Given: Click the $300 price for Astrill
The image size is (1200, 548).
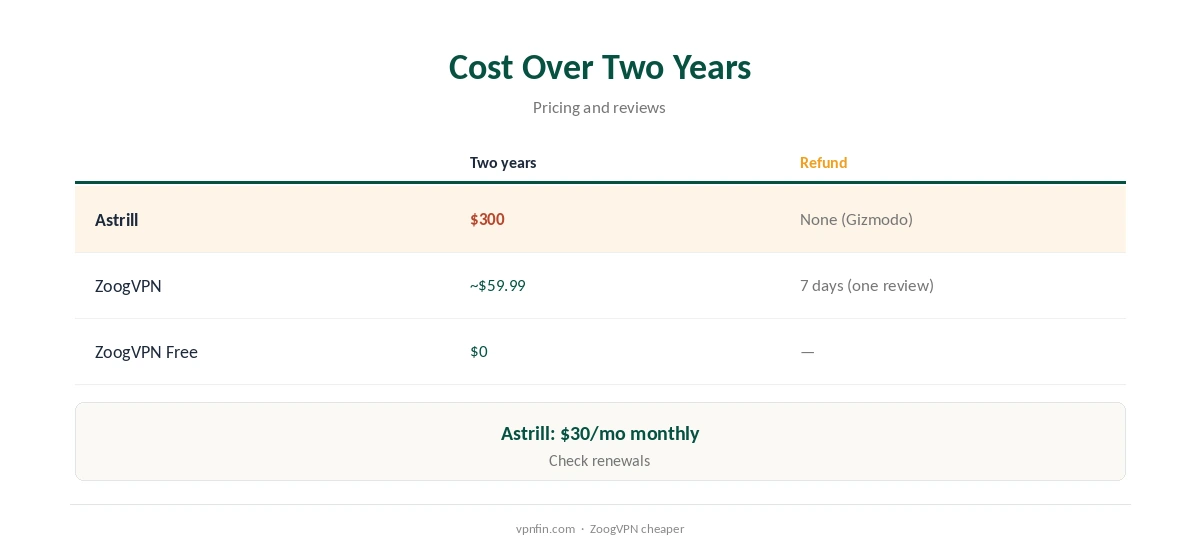Looking at the screenshot, I should (x=487, y=219).
